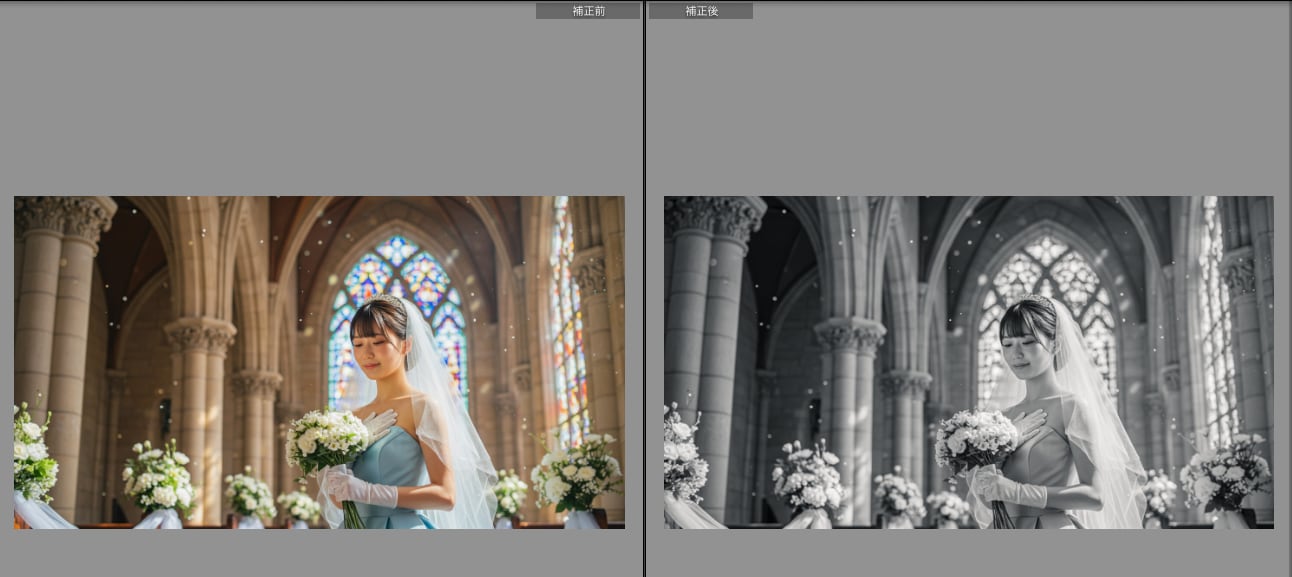Image resolution: width=1292 pixels, height=577 pixels.
Task: Click far-right flower arrangement in after photo
Action: (1226, 473)
